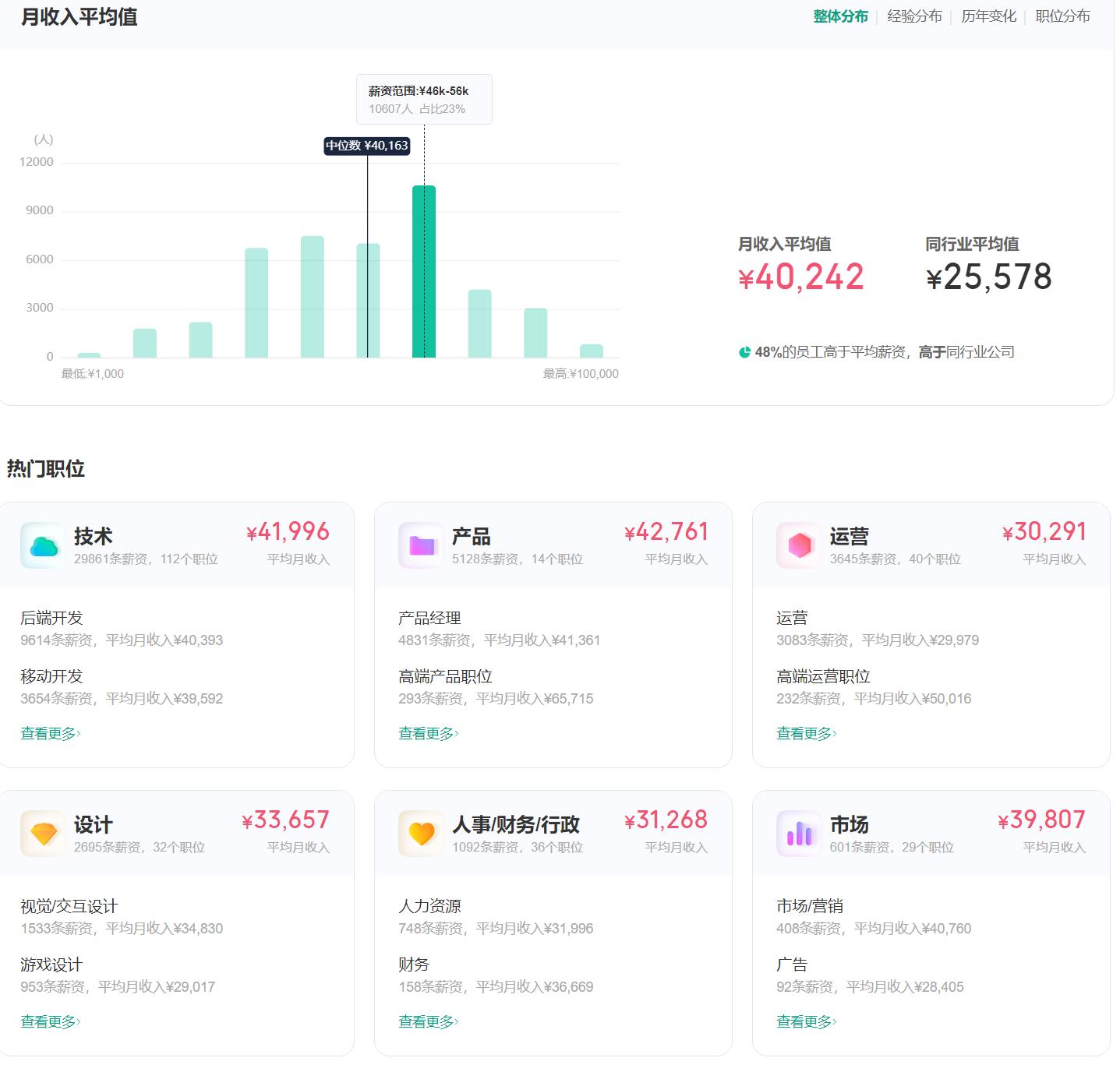Select the 产品 folder icon
1120x1065 pixels.
420,545
